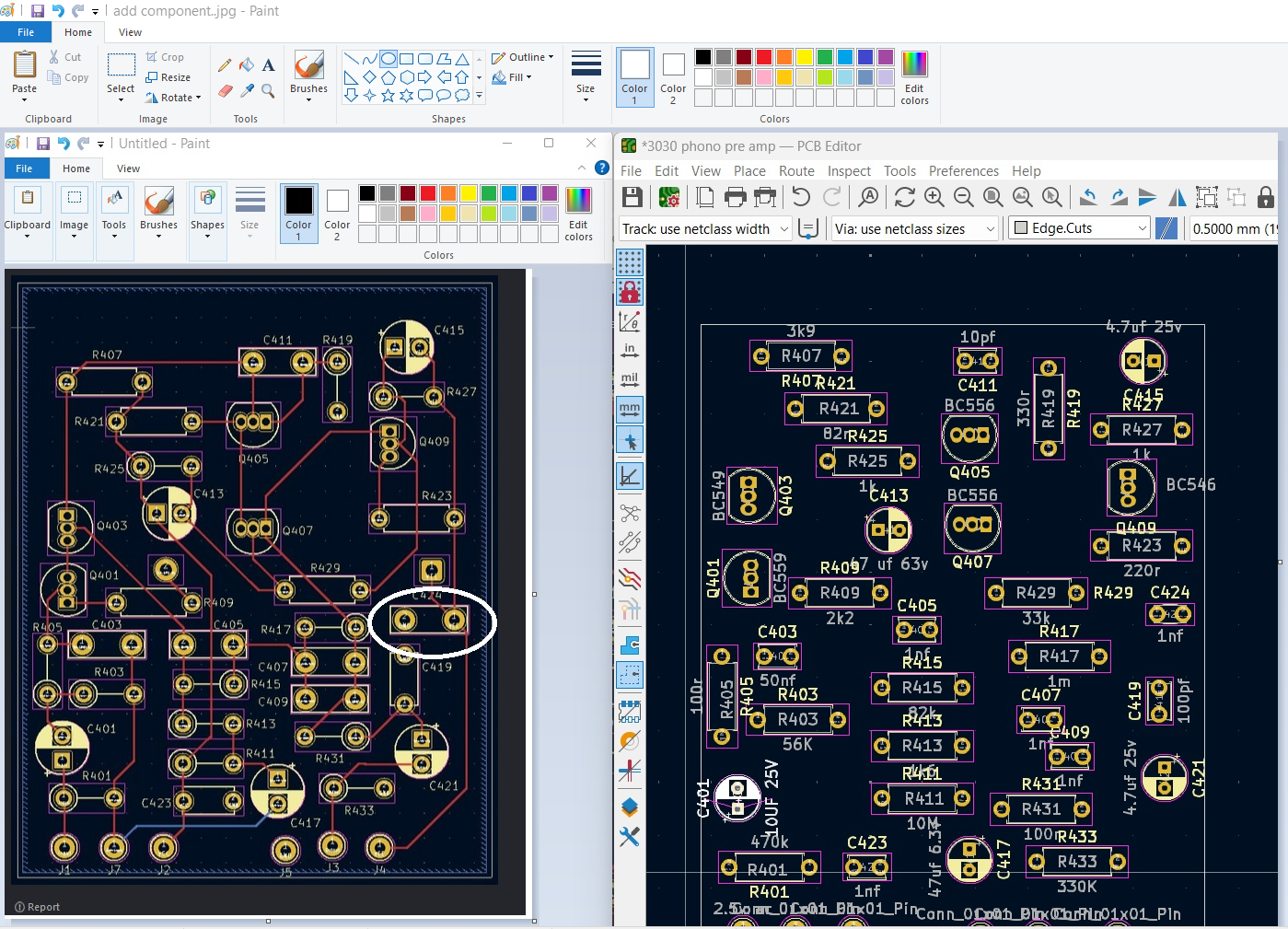This screenshot has height=929, width=1288.
Task: Toggle curved ratsnest lines in PCB Editor
Action: tap(630, 542)
